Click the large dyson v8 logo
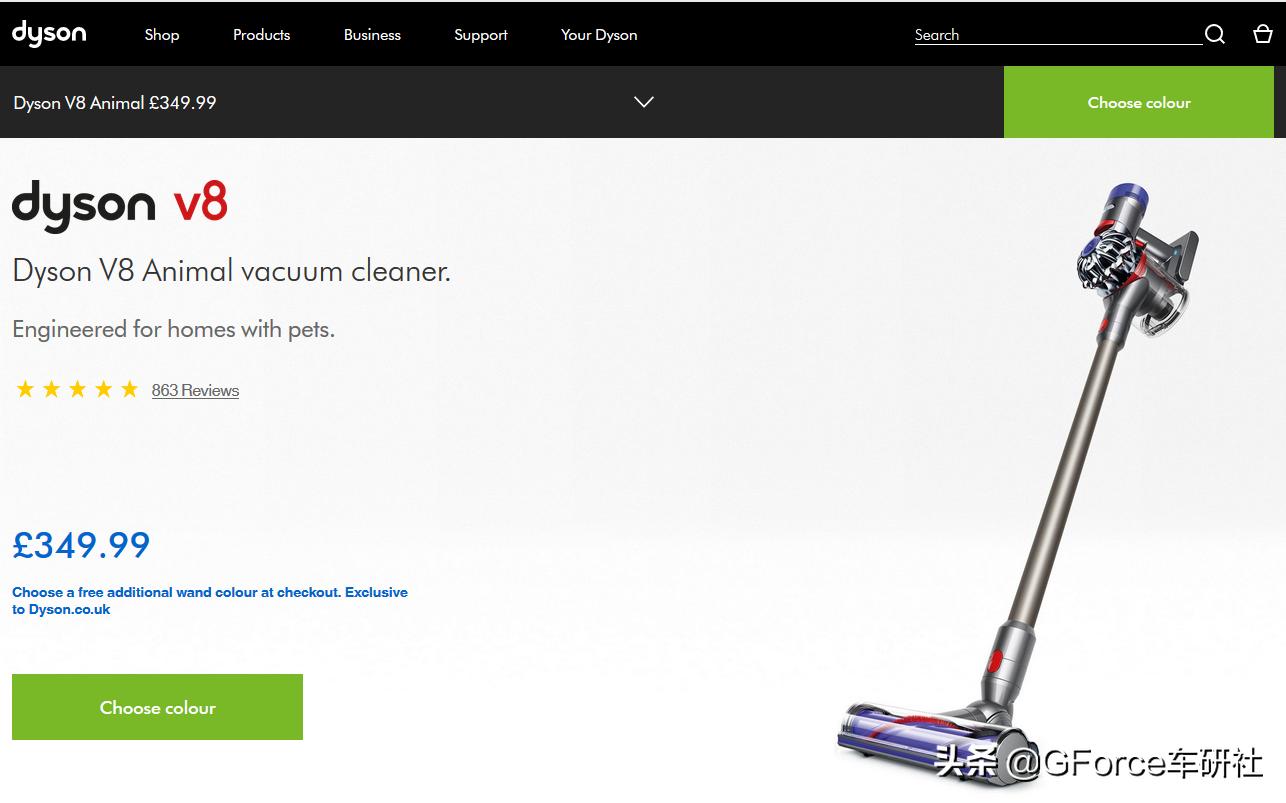 tap(120, 205)
